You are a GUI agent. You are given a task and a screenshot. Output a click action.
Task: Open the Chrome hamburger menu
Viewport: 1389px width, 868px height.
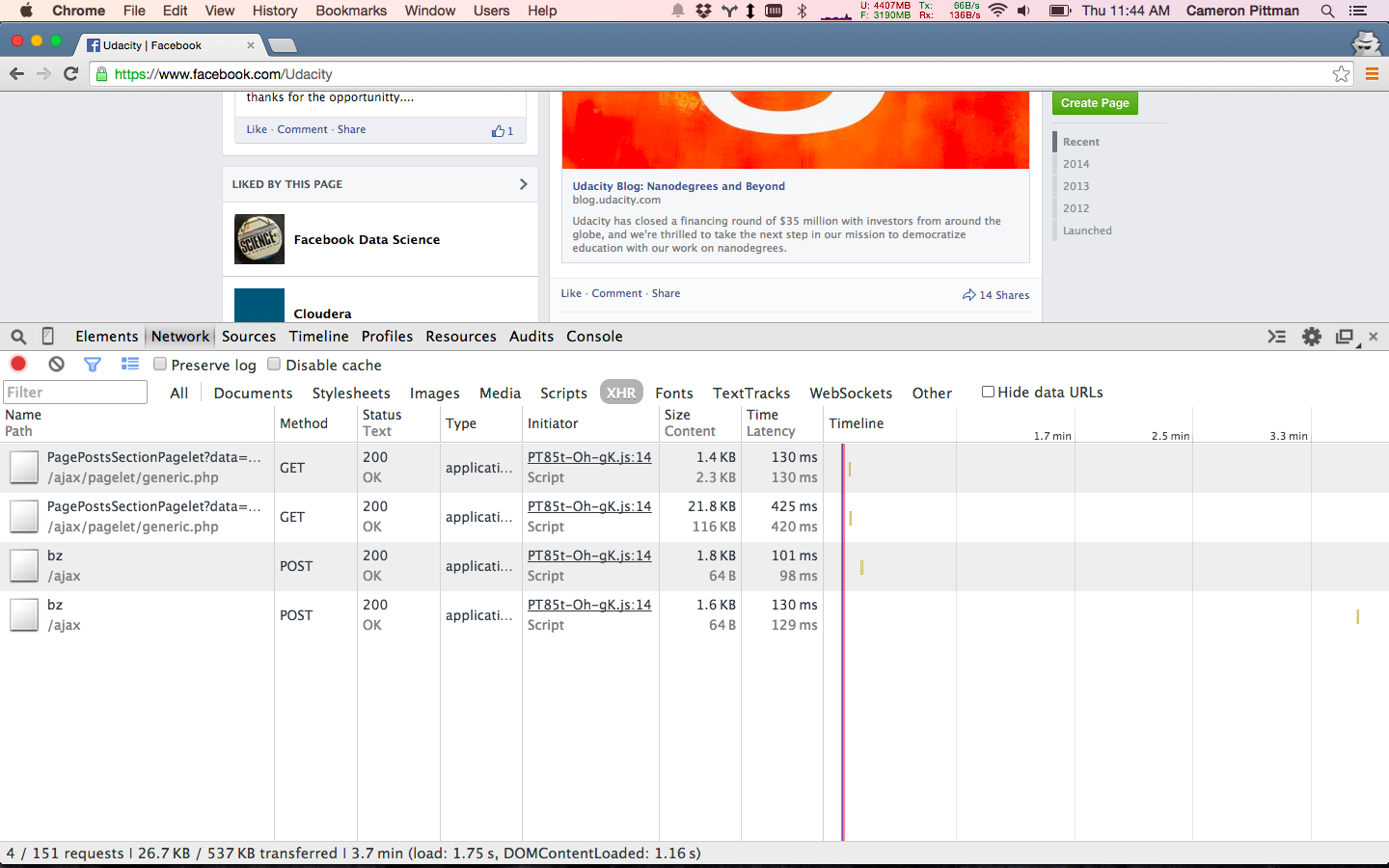point(1372,74)
